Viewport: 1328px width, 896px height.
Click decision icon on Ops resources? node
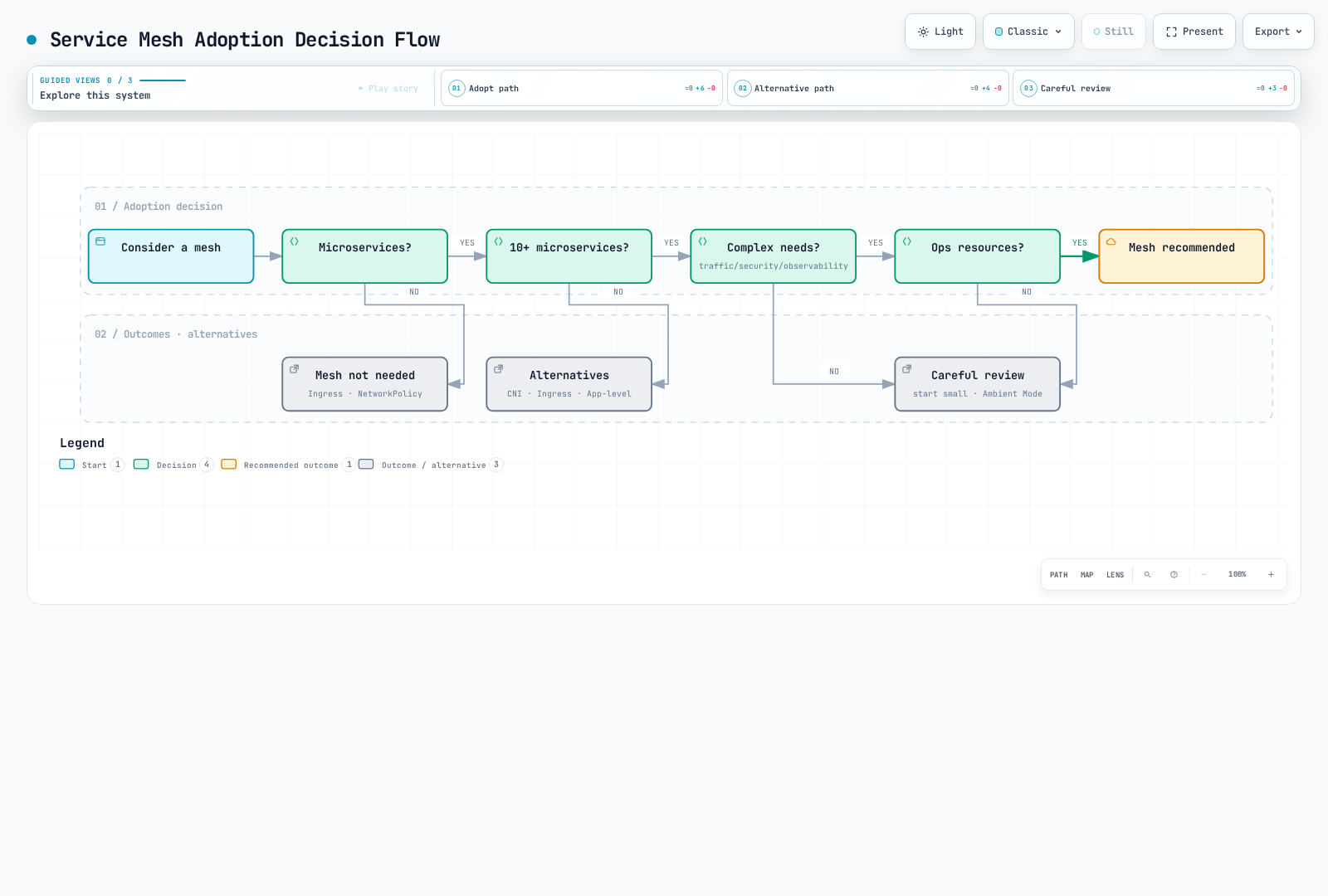coord(906,241)
